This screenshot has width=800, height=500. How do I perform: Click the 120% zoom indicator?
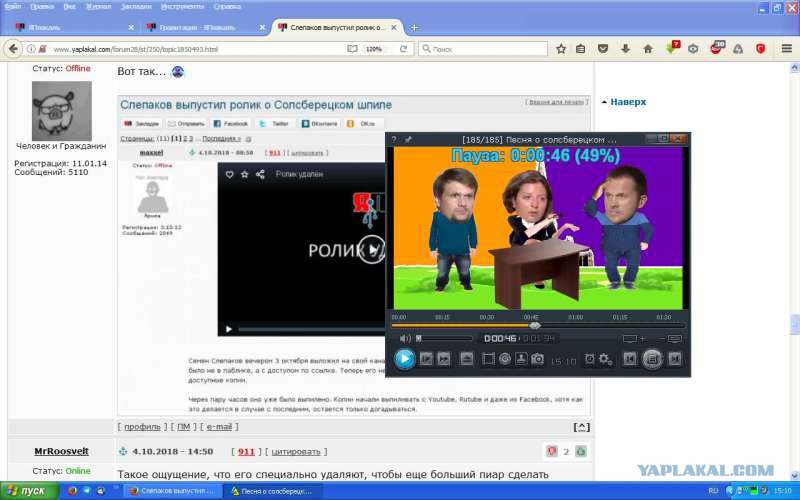(374, 49)
